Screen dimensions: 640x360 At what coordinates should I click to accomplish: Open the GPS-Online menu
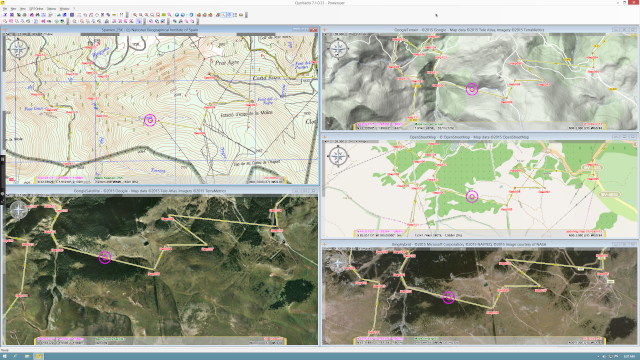click(36, 9)
